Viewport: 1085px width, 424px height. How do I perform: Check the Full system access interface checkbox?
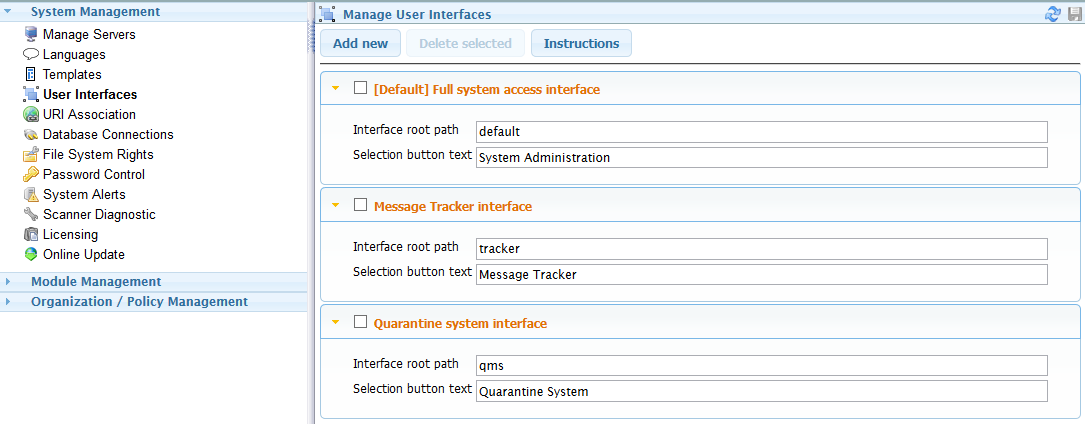coord(361,88)
